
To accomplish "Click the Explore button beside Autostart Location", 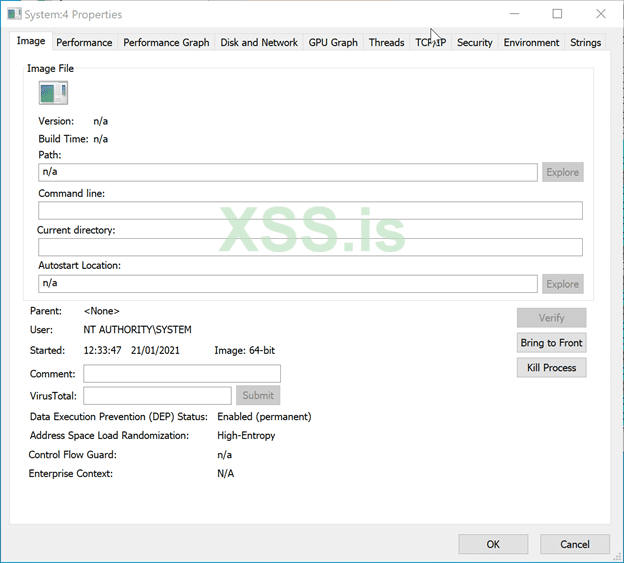I will (x=562, y=284).
